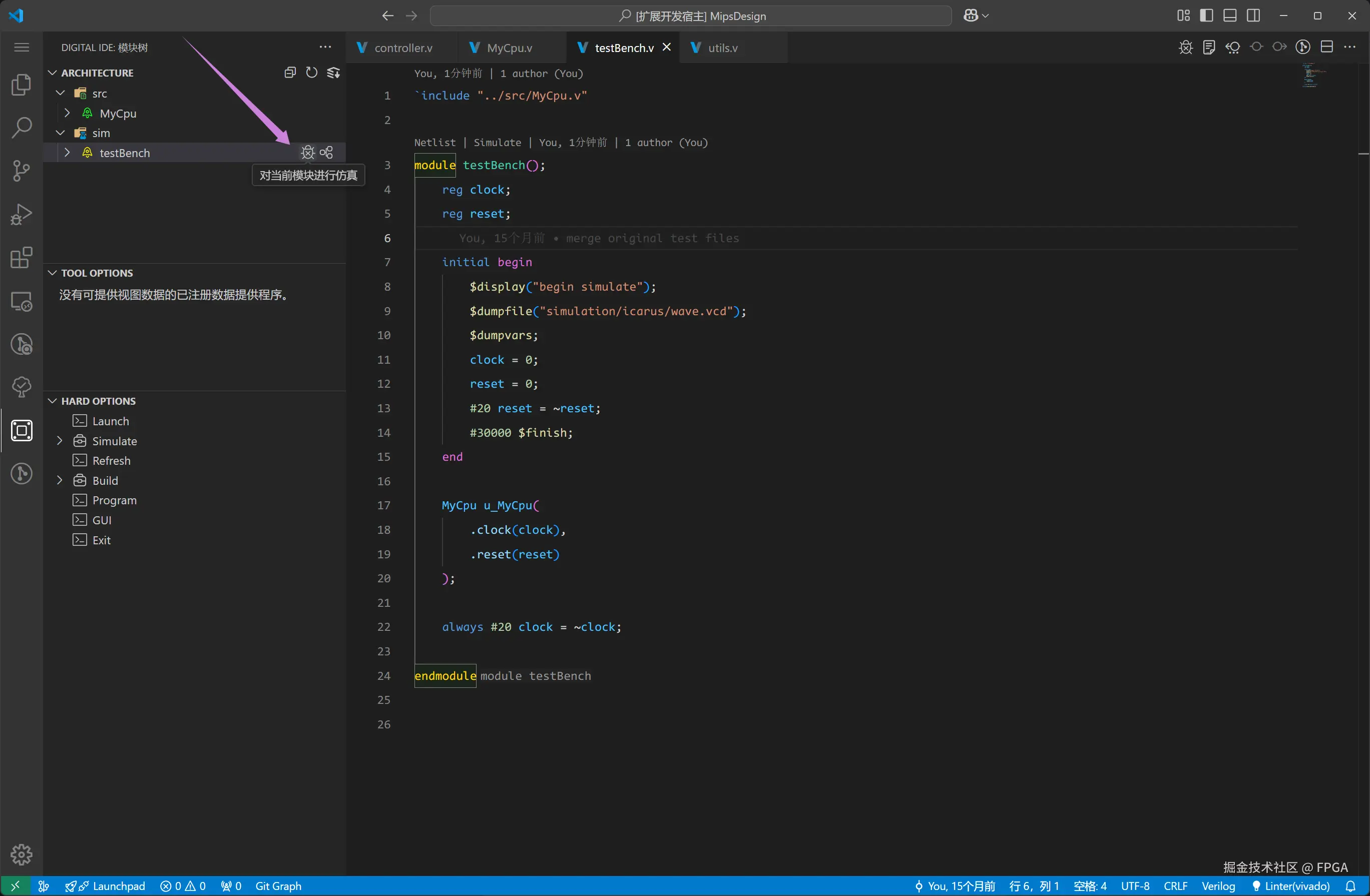
Task: Expand the MyCpu module tree node
Action: [68, 114]
